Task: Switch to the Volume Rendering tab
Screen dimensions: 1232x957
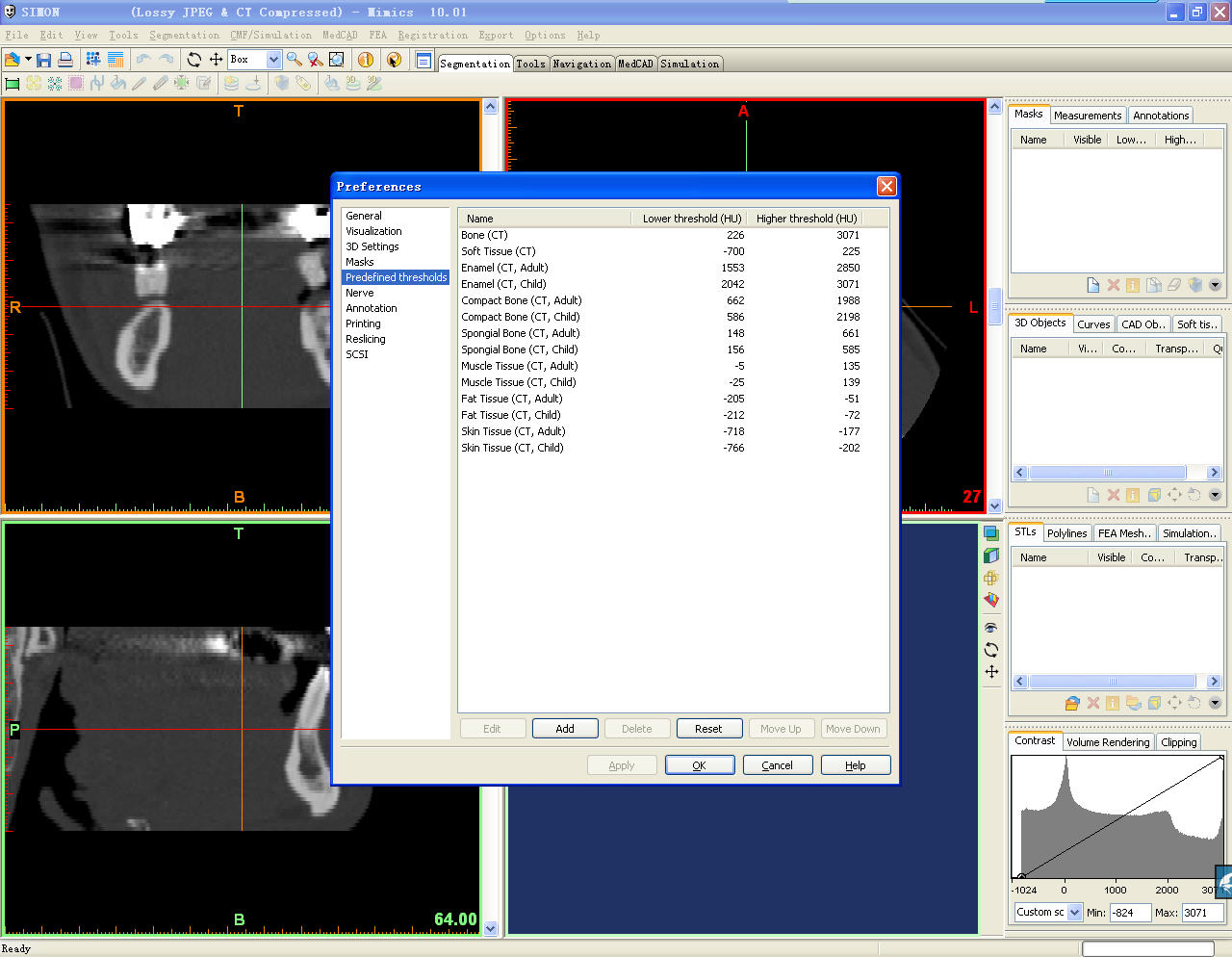Action: tap(1108, 742)
